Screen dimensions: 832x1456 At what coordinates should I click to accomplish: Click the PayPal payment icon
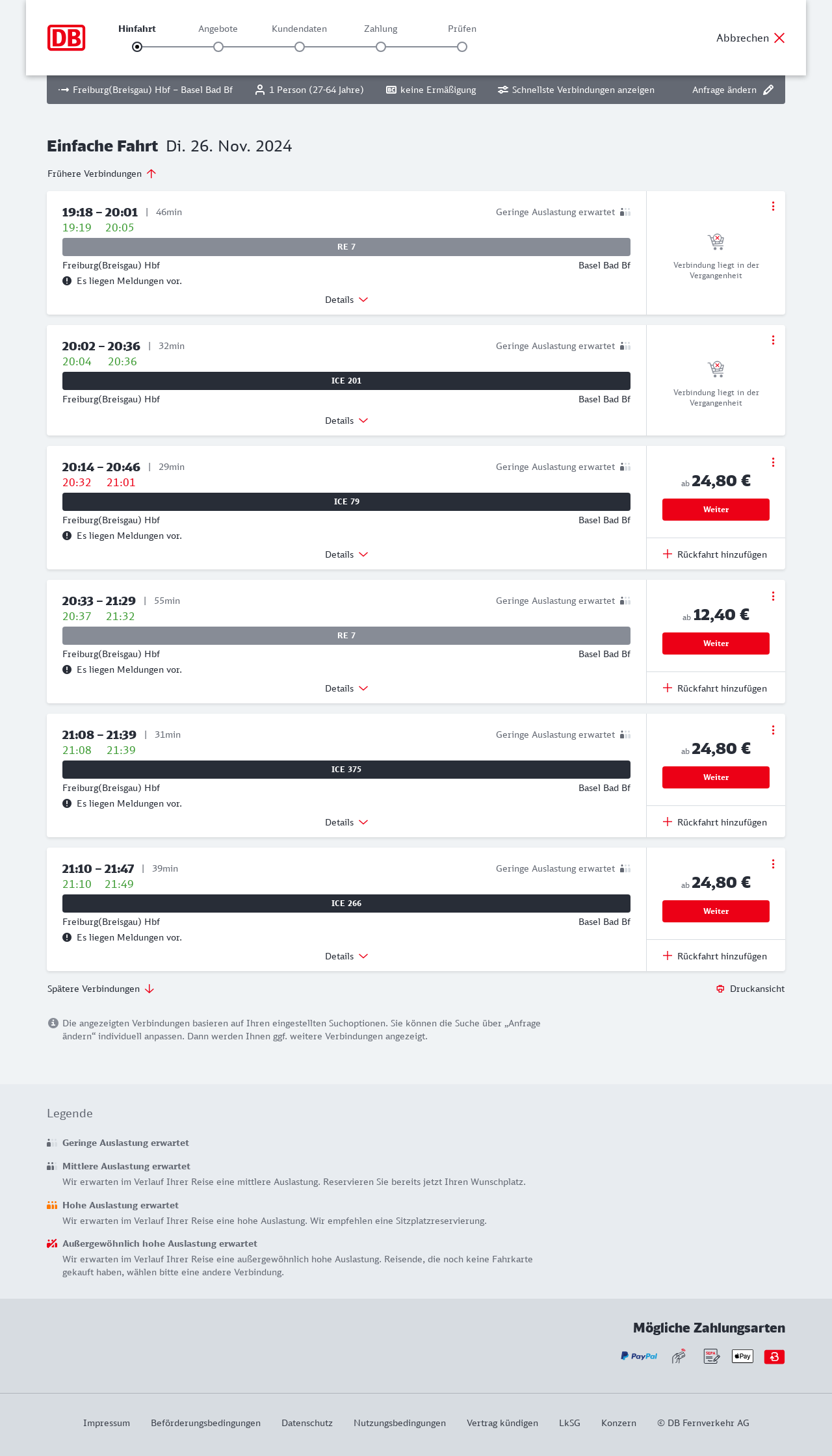(x=639, y=1356)
